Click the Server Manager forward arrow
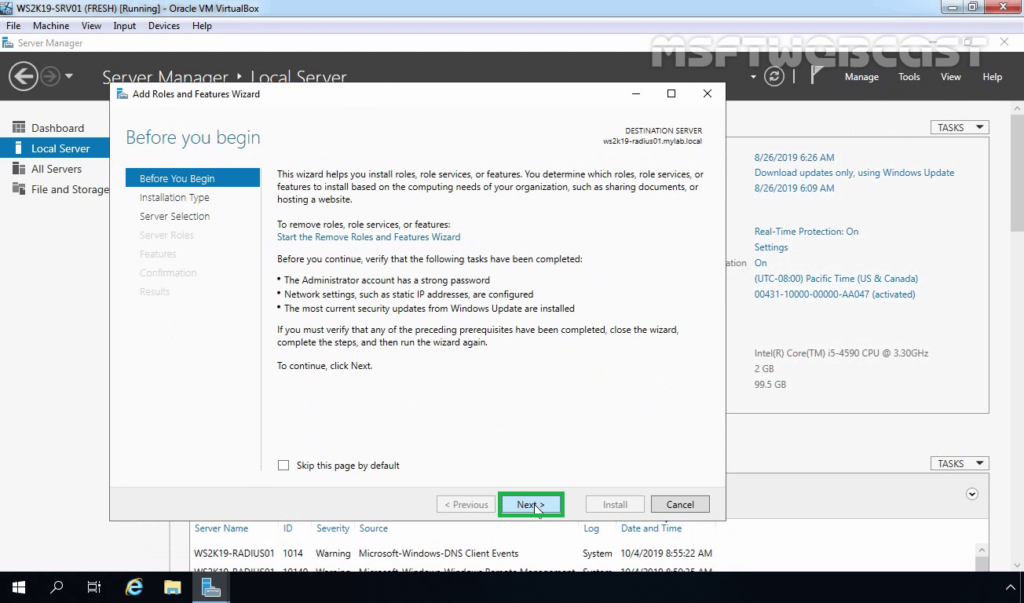 point(50,76)
